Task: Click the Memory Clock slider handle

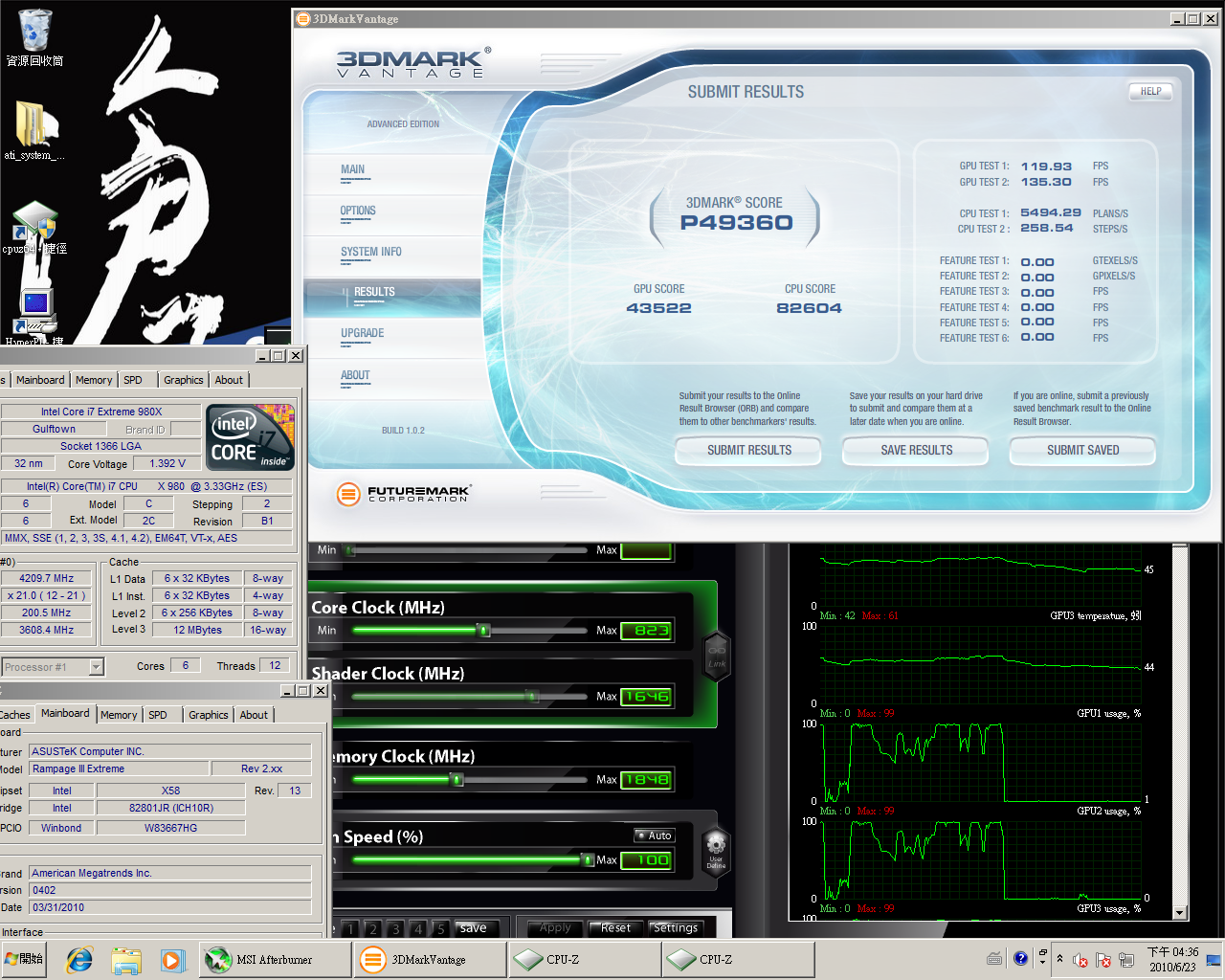Action: coord(457,779)
